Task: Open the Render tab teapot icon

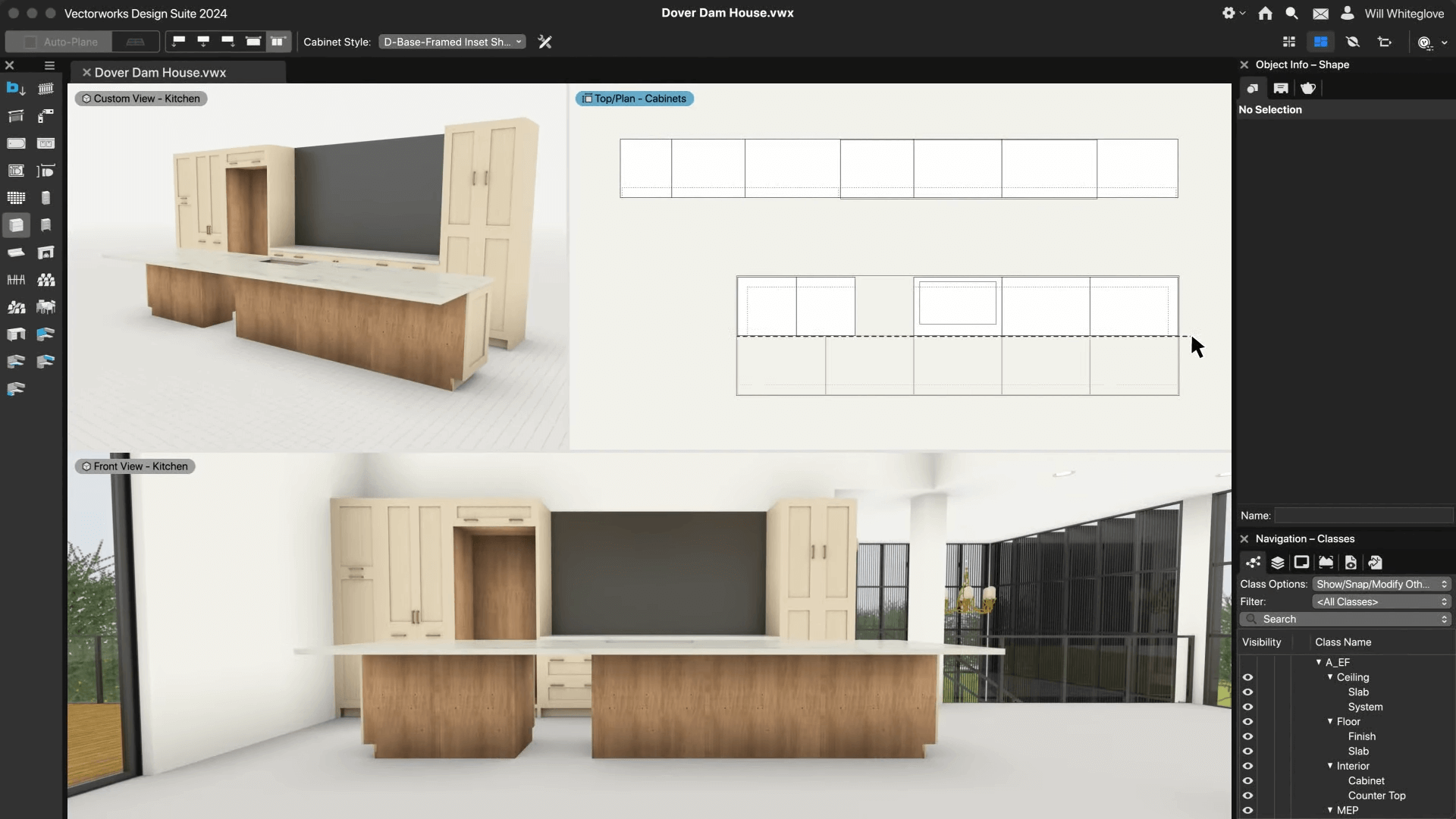Action: click(1308, 88)
